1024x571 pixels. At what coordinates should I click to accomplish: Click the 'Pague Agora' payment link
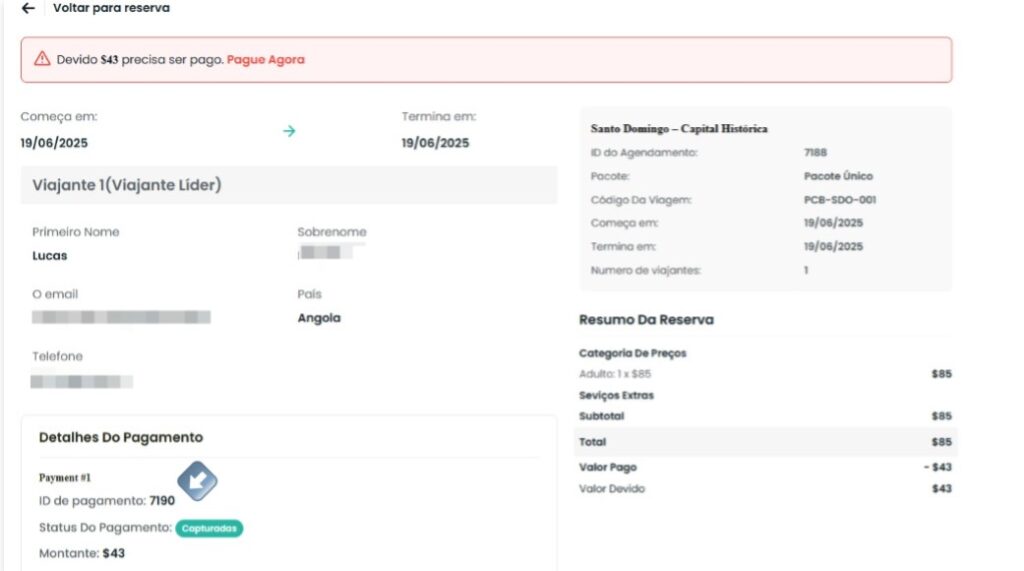pyautogui.click(x=265, y=60)
